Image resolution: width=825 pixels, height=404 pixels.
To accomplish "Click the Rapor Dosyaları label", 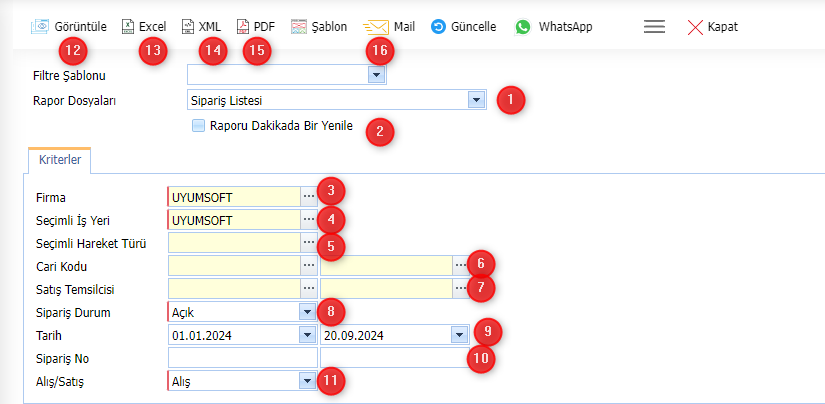I will (74, 100).
